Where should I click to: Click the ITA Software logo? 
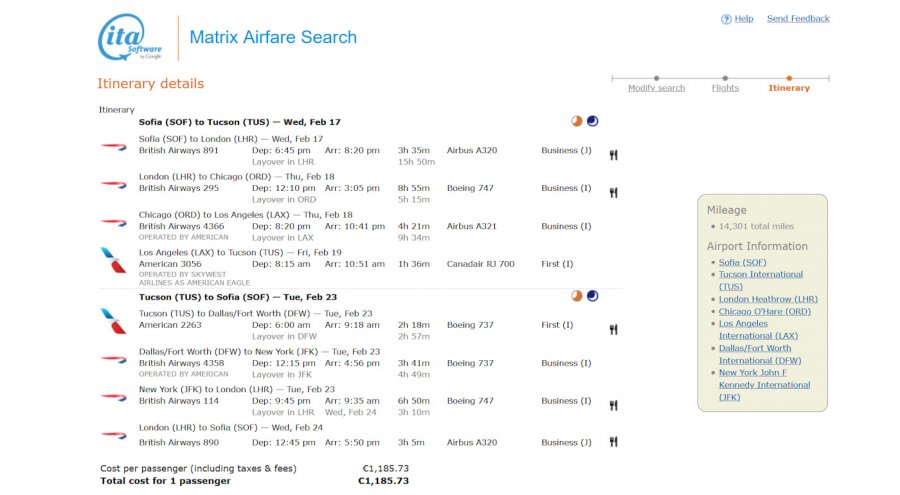[x=130, y=38]
